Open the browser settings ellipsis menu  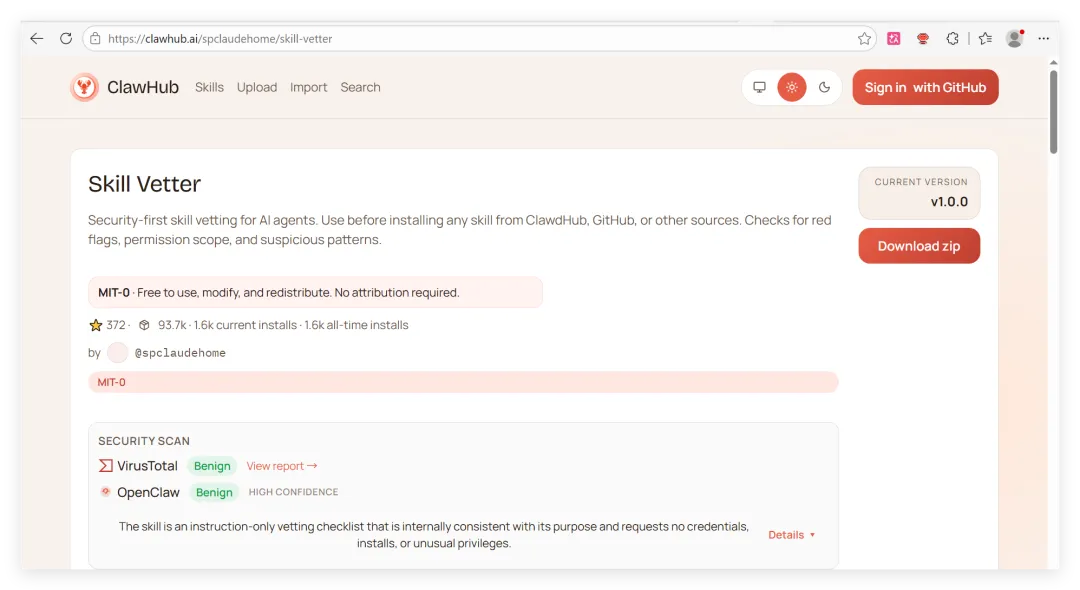click(x=1044, y=39)
